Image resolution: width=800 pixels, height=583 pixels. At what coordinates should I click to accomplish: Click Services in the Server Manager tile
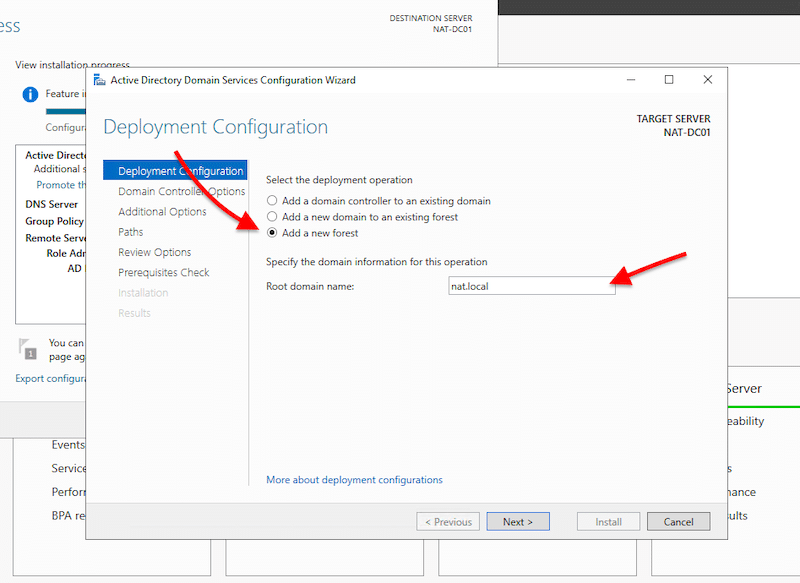coord(68,468)
